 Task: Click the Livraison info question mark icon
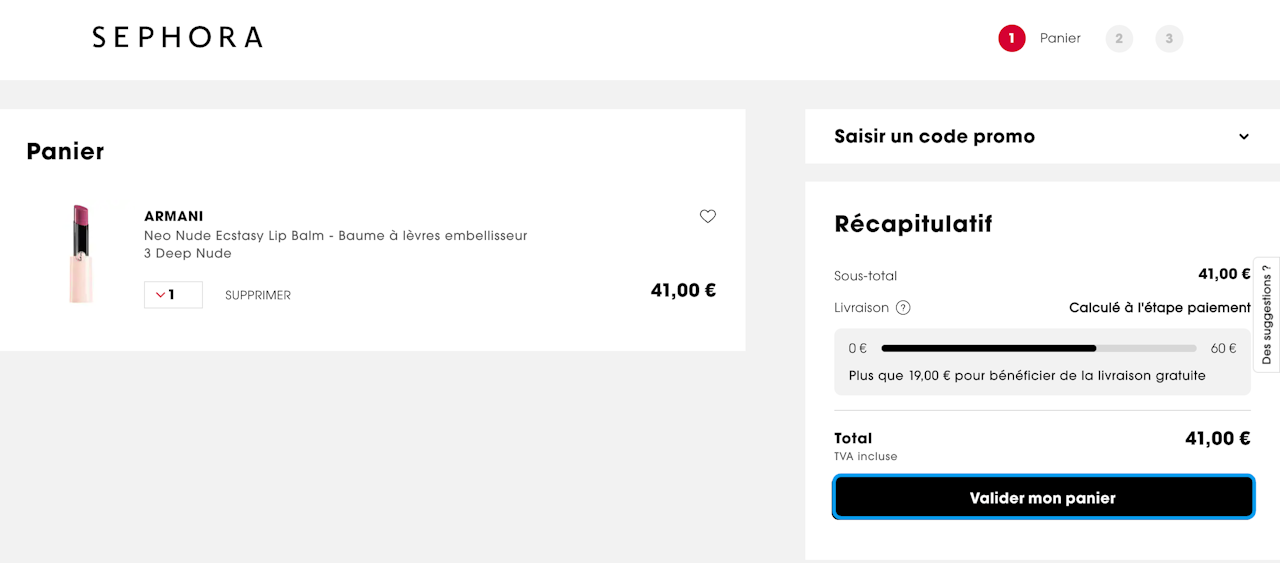pos(903,308)
